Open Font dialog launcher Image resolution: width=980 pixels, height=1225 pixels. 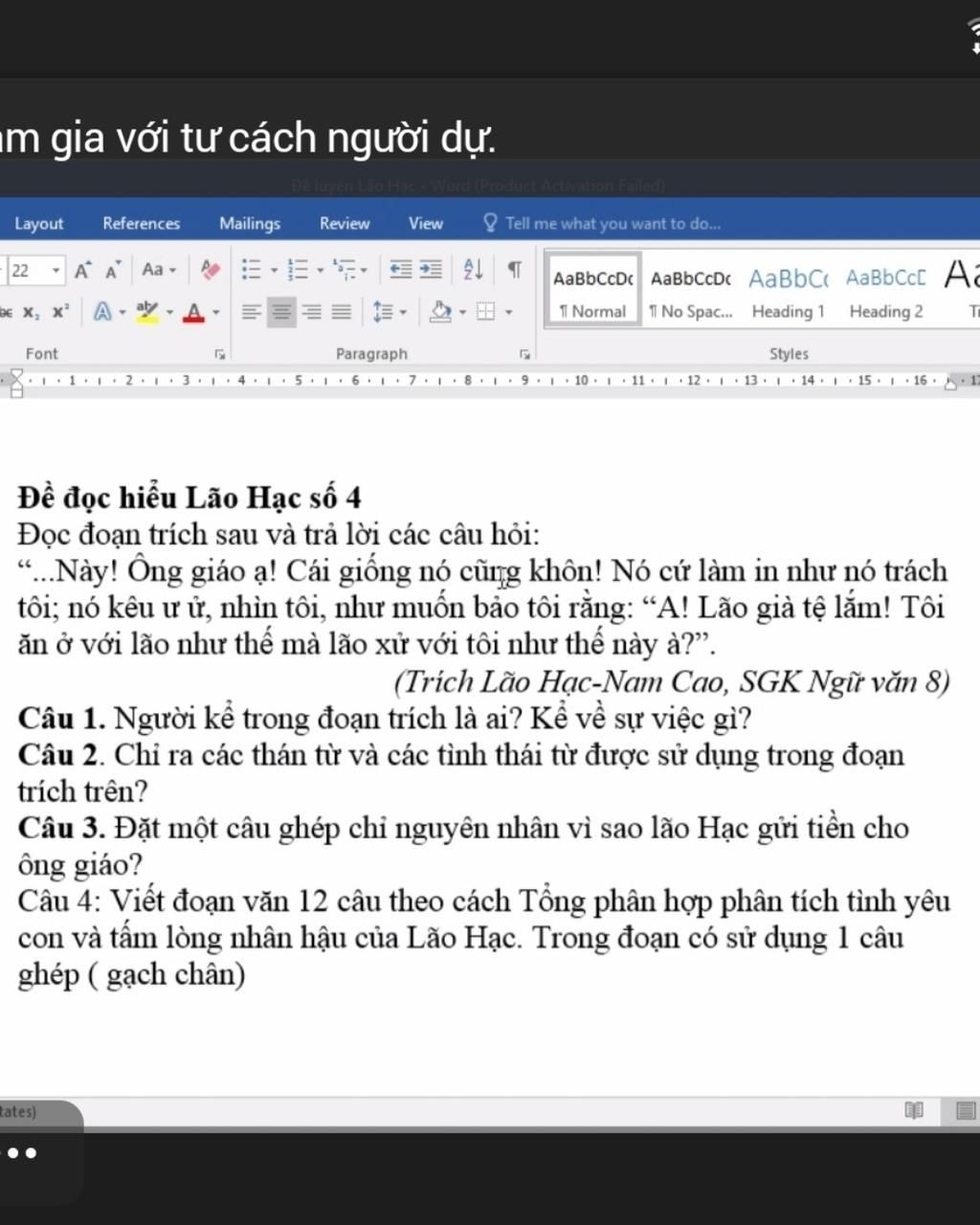click(220, 354)
